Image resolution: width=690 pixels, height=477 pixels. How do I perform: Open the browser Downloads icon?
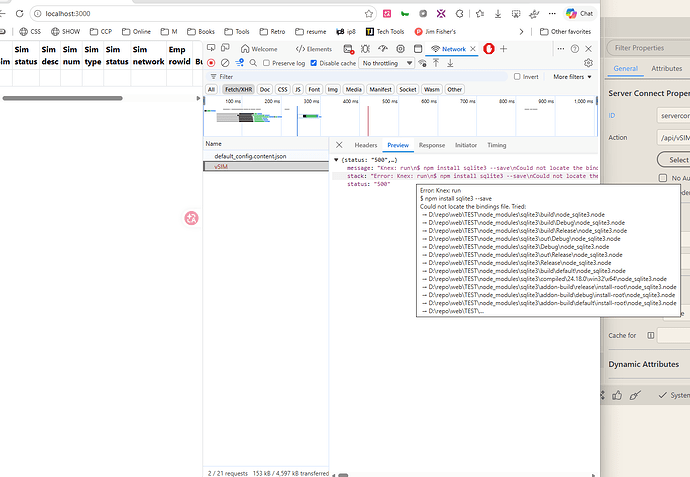coord(498,14)
